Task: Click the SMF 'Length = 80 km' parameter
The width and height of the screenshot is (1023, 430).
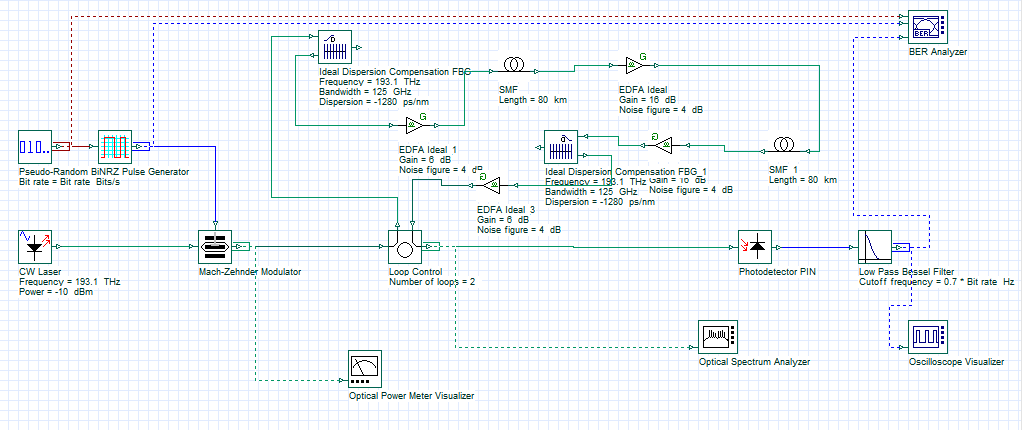Action: click(532, 100)
